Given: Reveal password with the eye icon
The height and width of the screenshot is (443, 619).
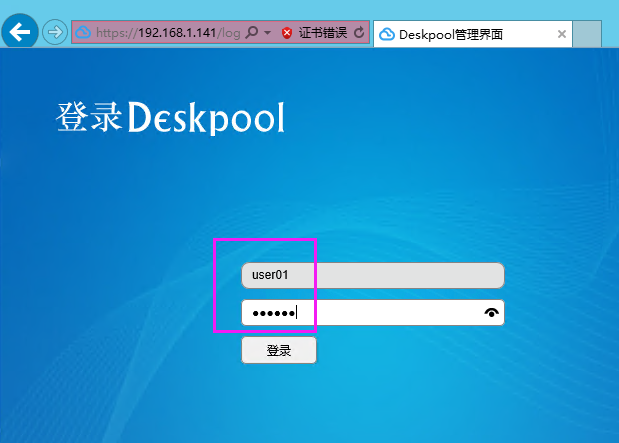Looking at the screenshot, I should coord(491,313).
